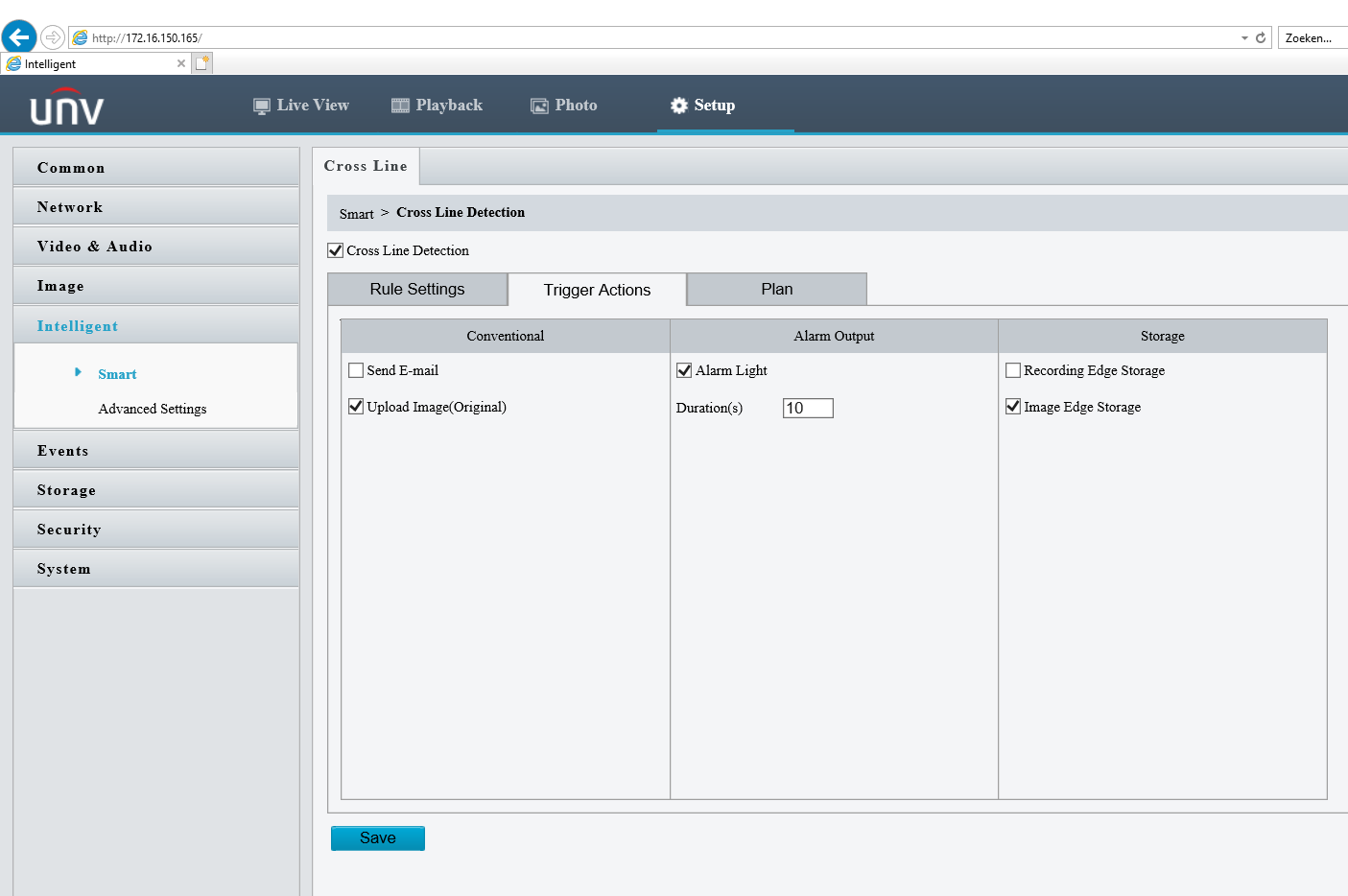
Task: Switch to the Trigger Actions tab
Action: [597, 290]
